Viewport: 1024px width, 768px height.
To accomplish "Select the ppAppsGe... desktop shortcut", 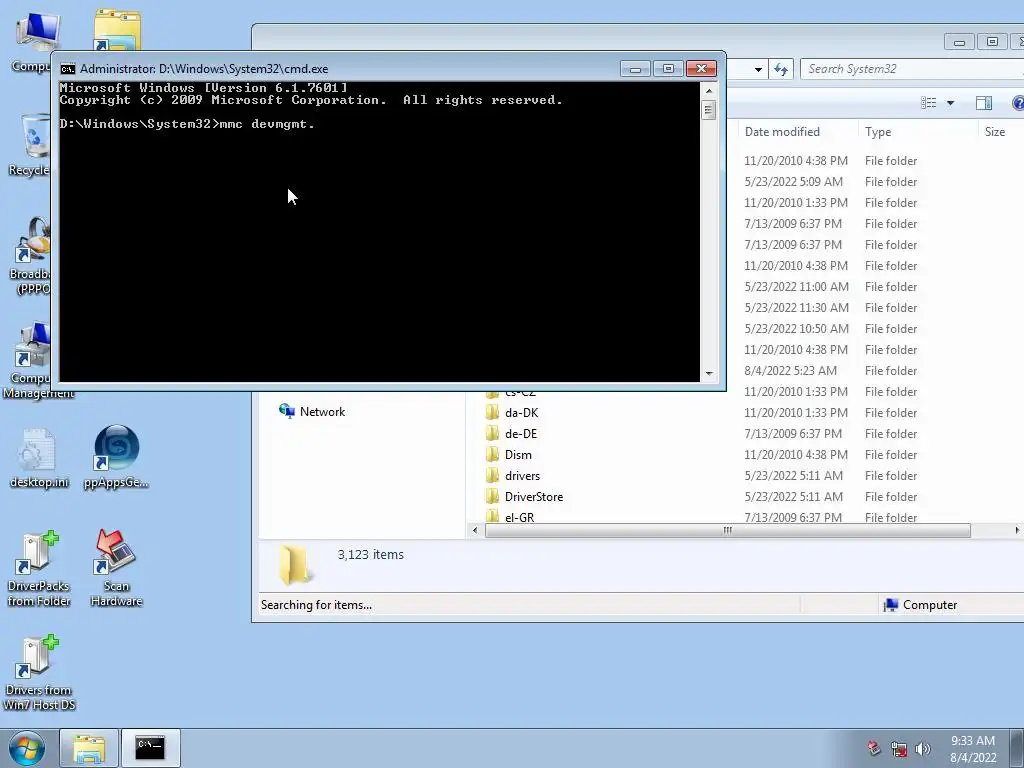I will [x=116, y=457].
